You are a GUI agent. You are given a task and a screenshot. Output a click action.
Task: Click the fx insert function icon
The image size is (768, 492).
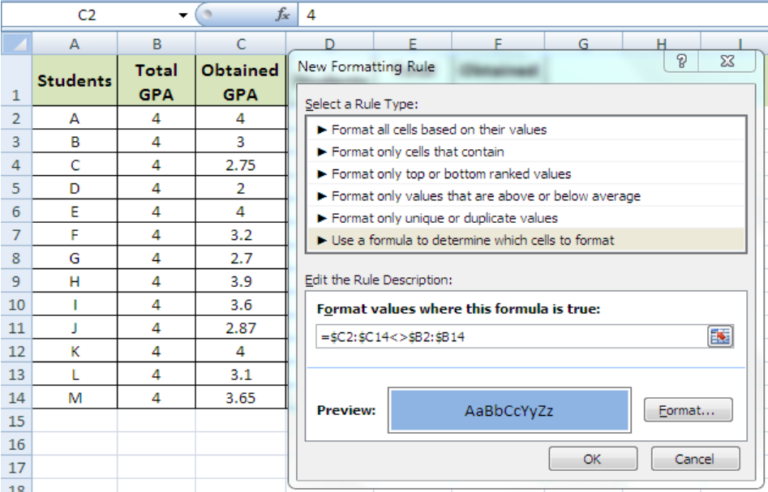click(283, 15)
